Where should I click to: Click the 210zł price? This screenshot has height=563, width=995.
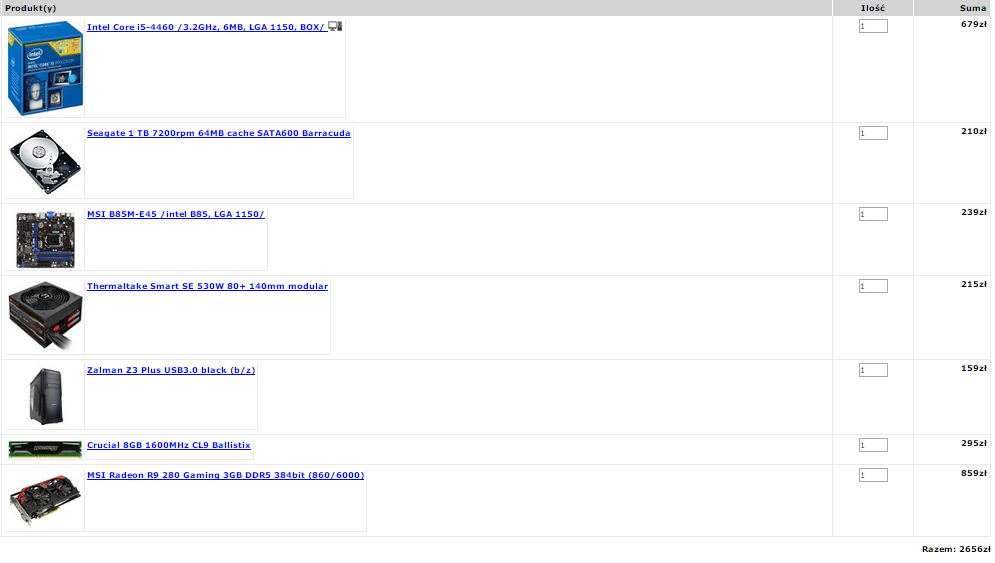(973, 131)
